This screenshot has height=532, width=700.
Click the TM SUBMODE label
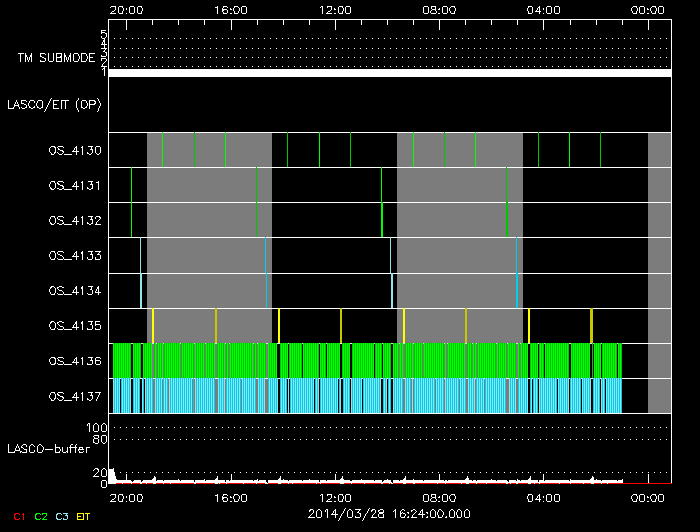coord(56,58)
